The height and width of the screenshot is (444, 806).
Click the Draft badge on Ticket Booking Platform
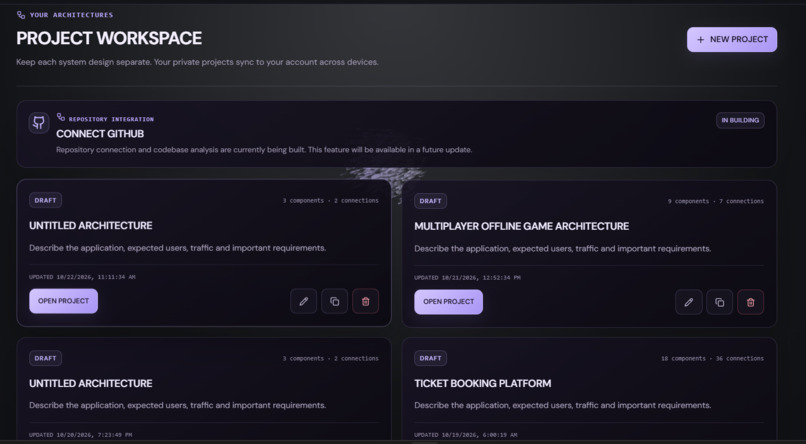(x=430, y=358)
